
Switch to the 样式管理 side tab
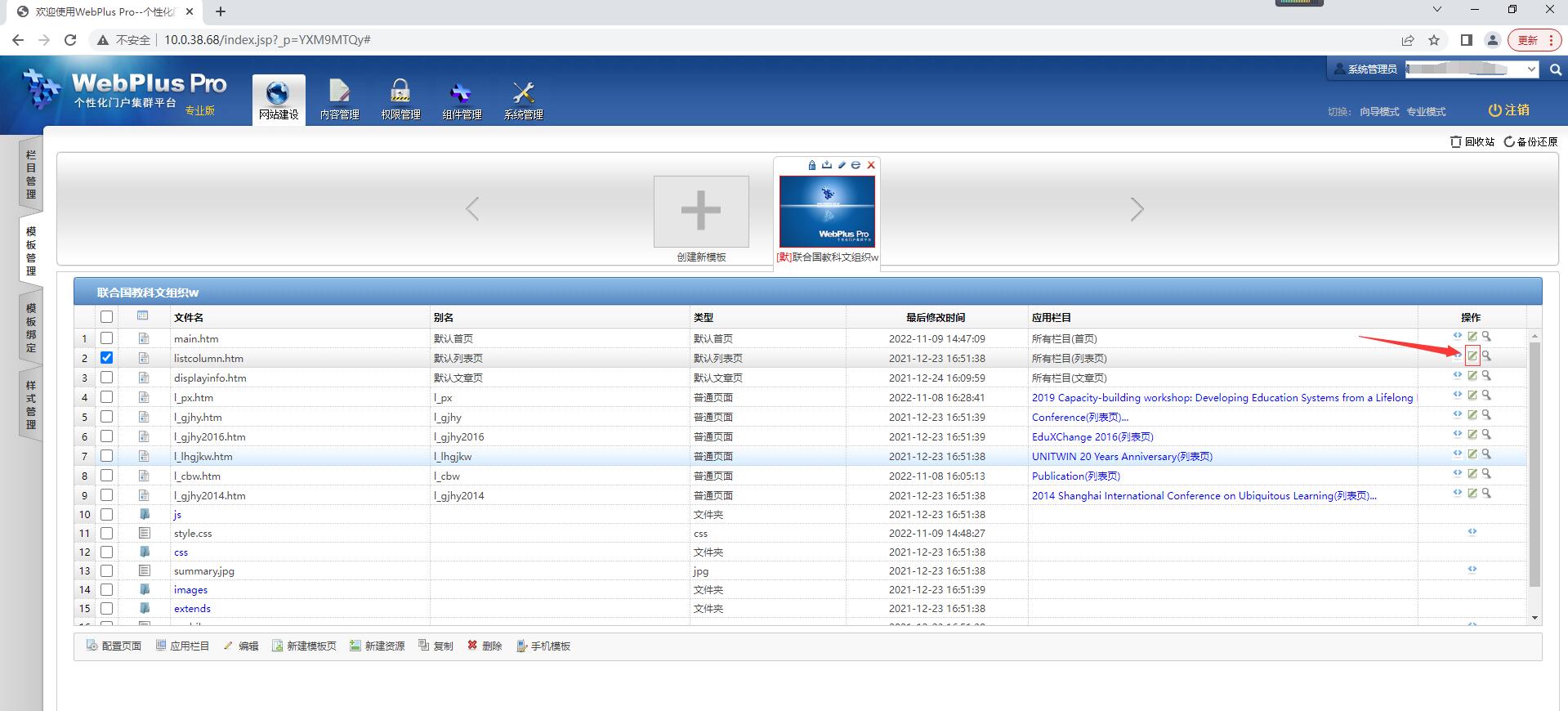click(x=31, y=405)
